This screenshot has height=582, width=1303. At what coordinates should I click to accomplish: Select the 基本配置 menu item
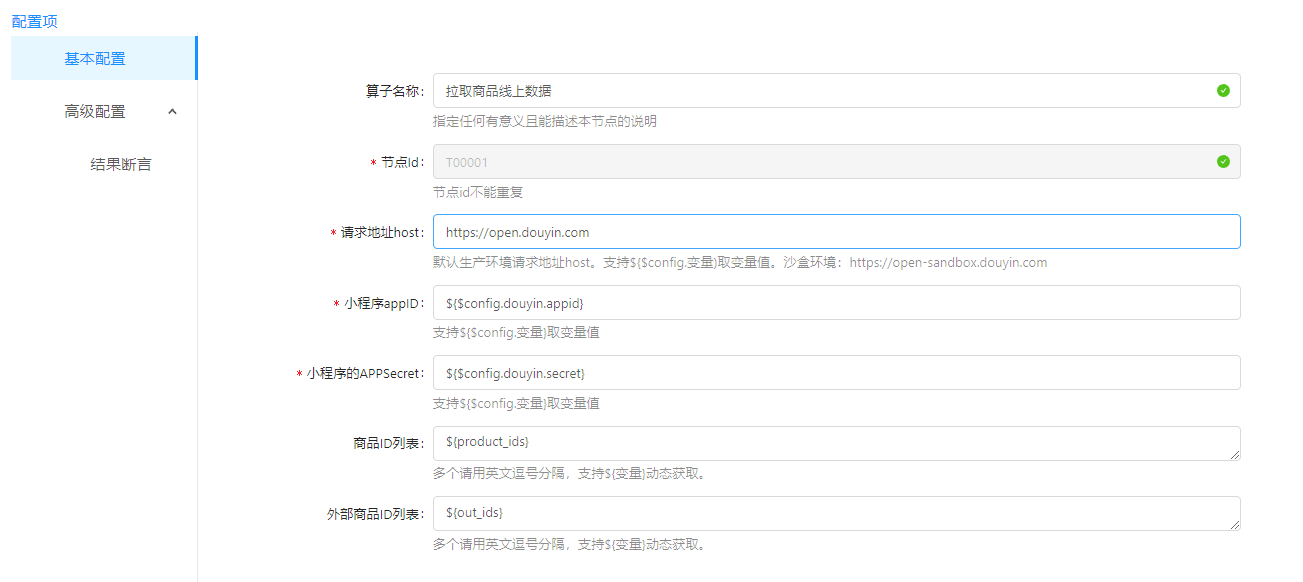[95, 59]
